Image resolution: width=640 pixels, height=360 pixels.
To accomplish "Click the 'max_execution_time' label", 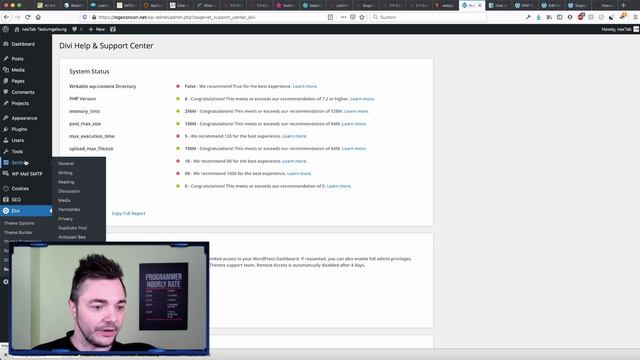I will click(x=92, y=136).
